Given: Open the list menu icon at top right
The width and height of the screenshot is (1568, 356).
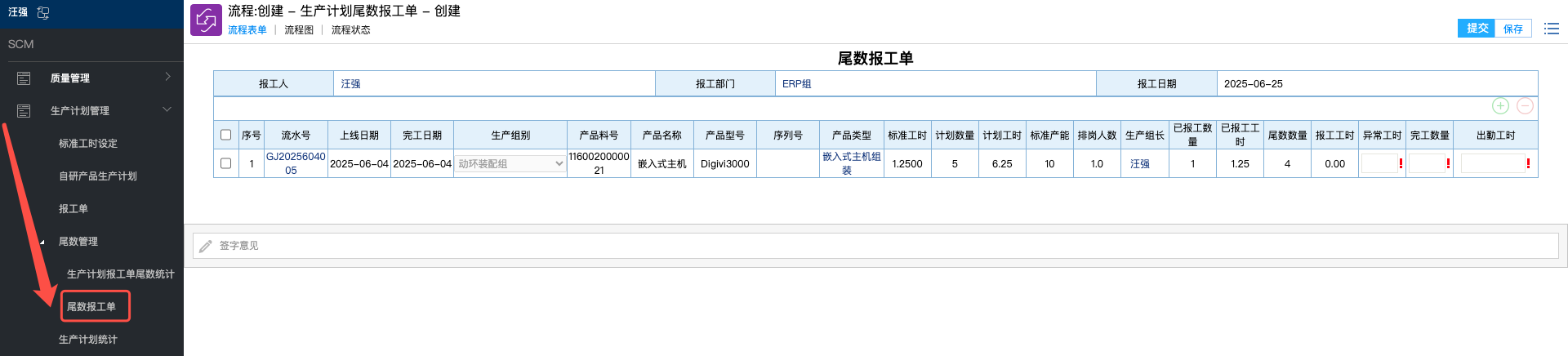Looking at the screenshot, I should tap(1551, 29).
